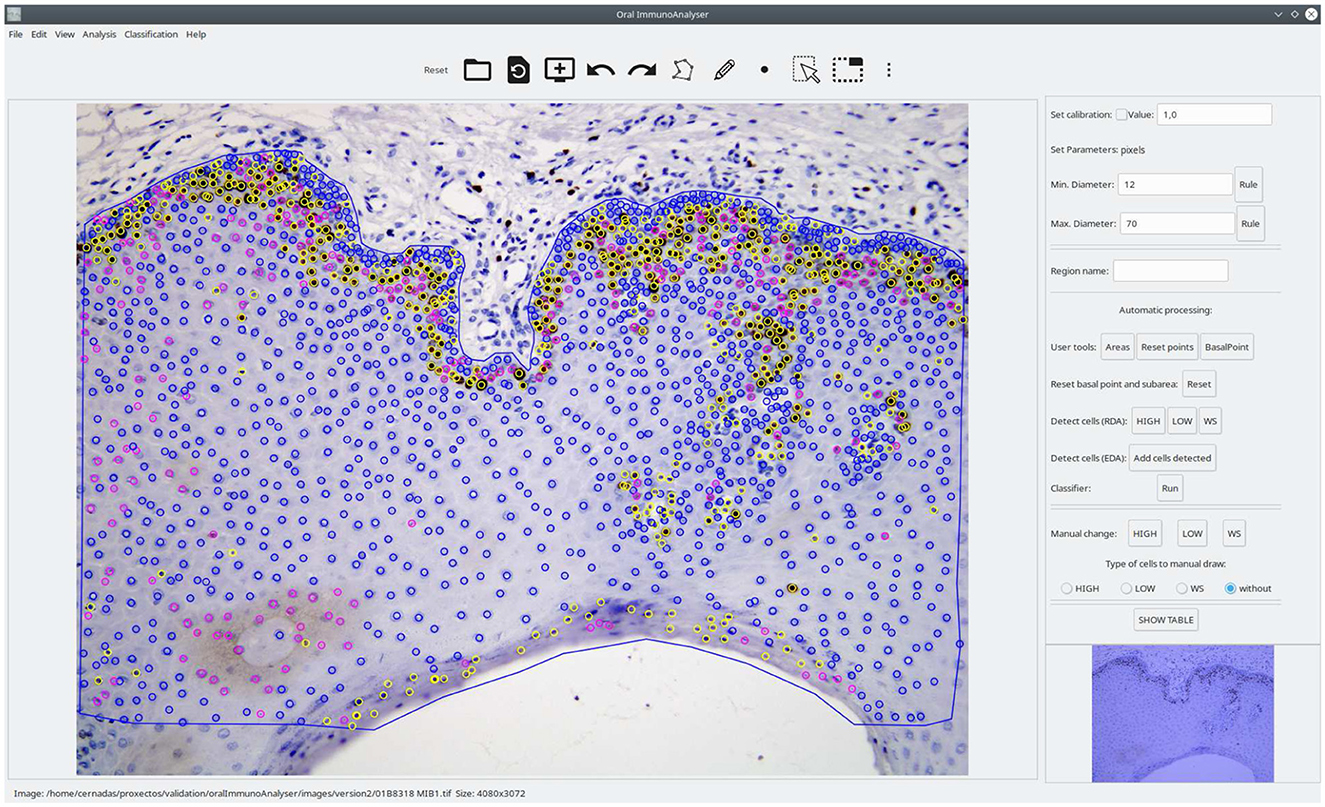
Task: Click Rule button beside Max. Diameter
Action: pyautogui.click(x=1249, y=224)
